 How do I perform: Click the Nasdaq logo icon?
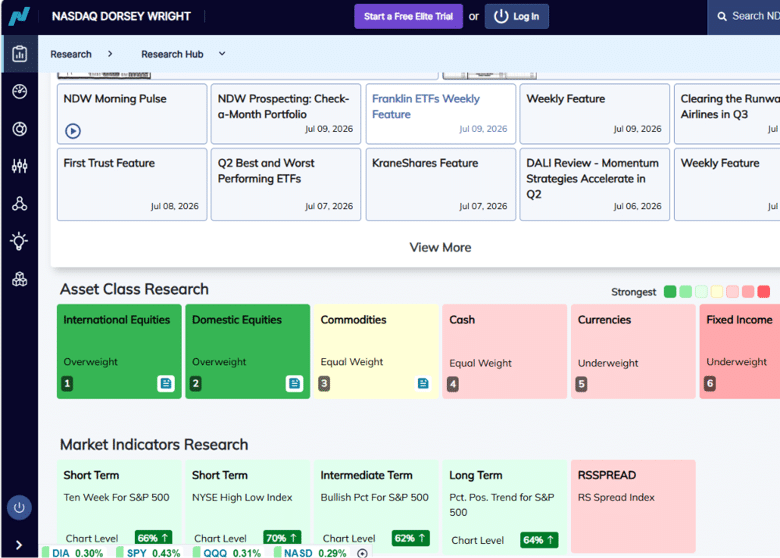pyautogui.click(x=19, y=16)
